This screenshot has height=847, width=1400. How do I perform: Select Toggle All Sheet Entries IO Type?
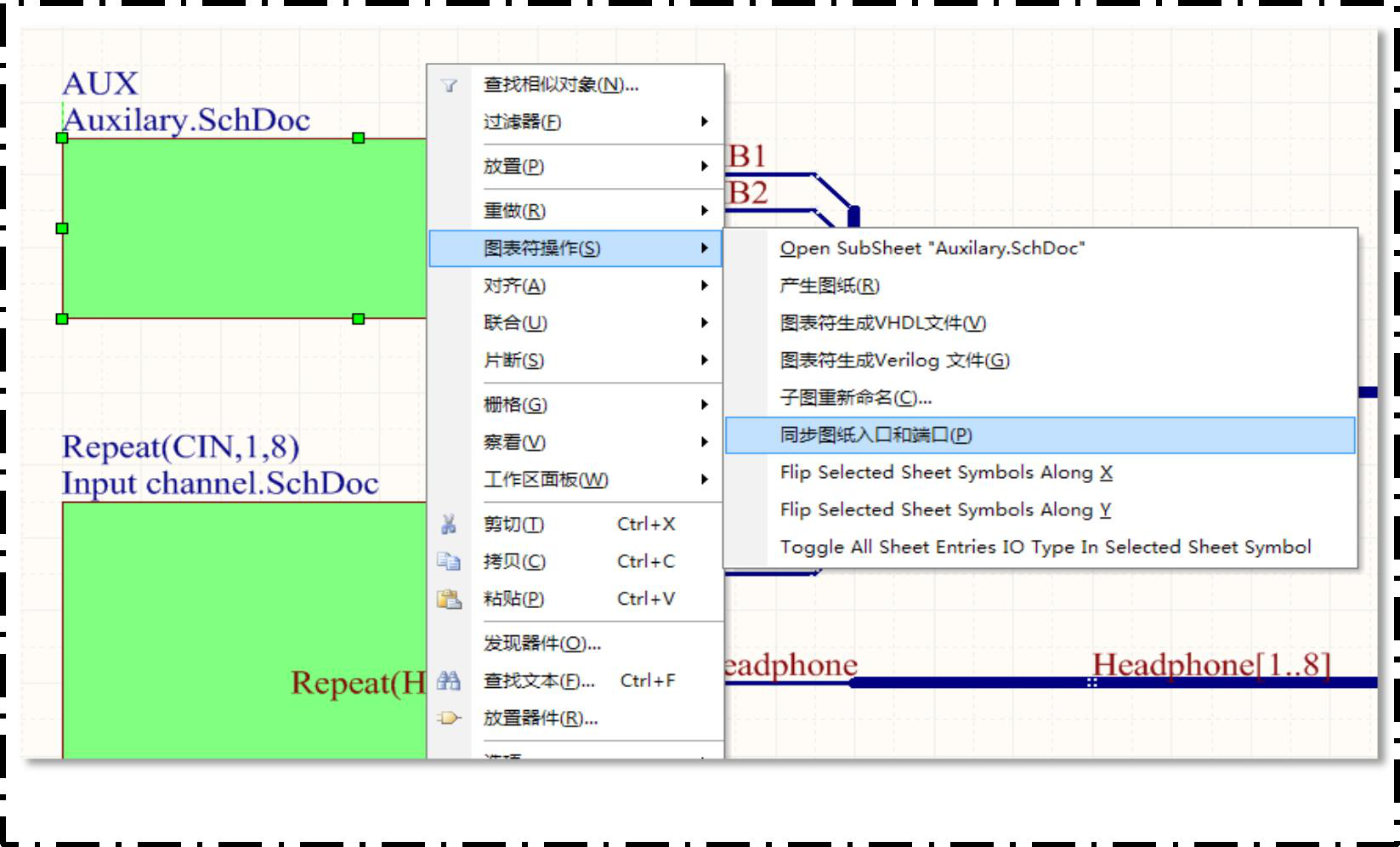[1045, 548]
